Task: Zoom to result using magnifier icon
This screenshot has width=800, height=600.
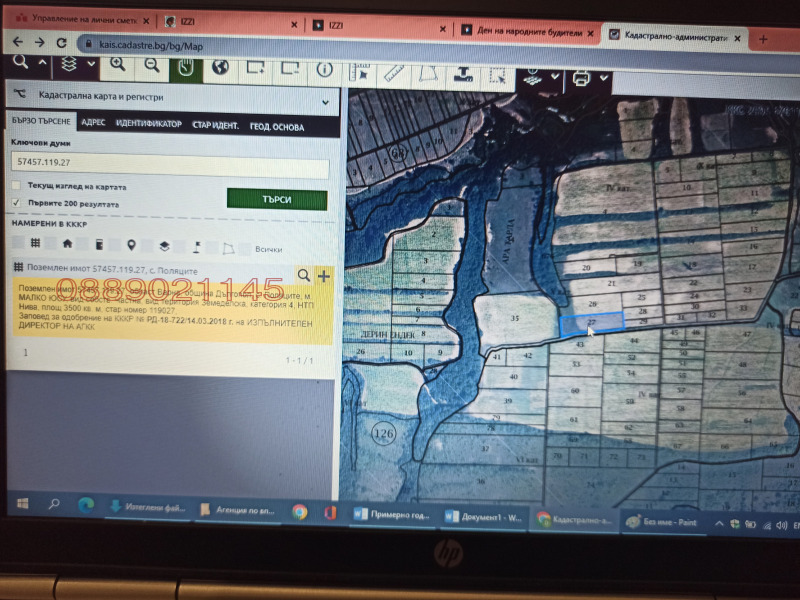Action: pyautogui.click(x=304, y=275)
